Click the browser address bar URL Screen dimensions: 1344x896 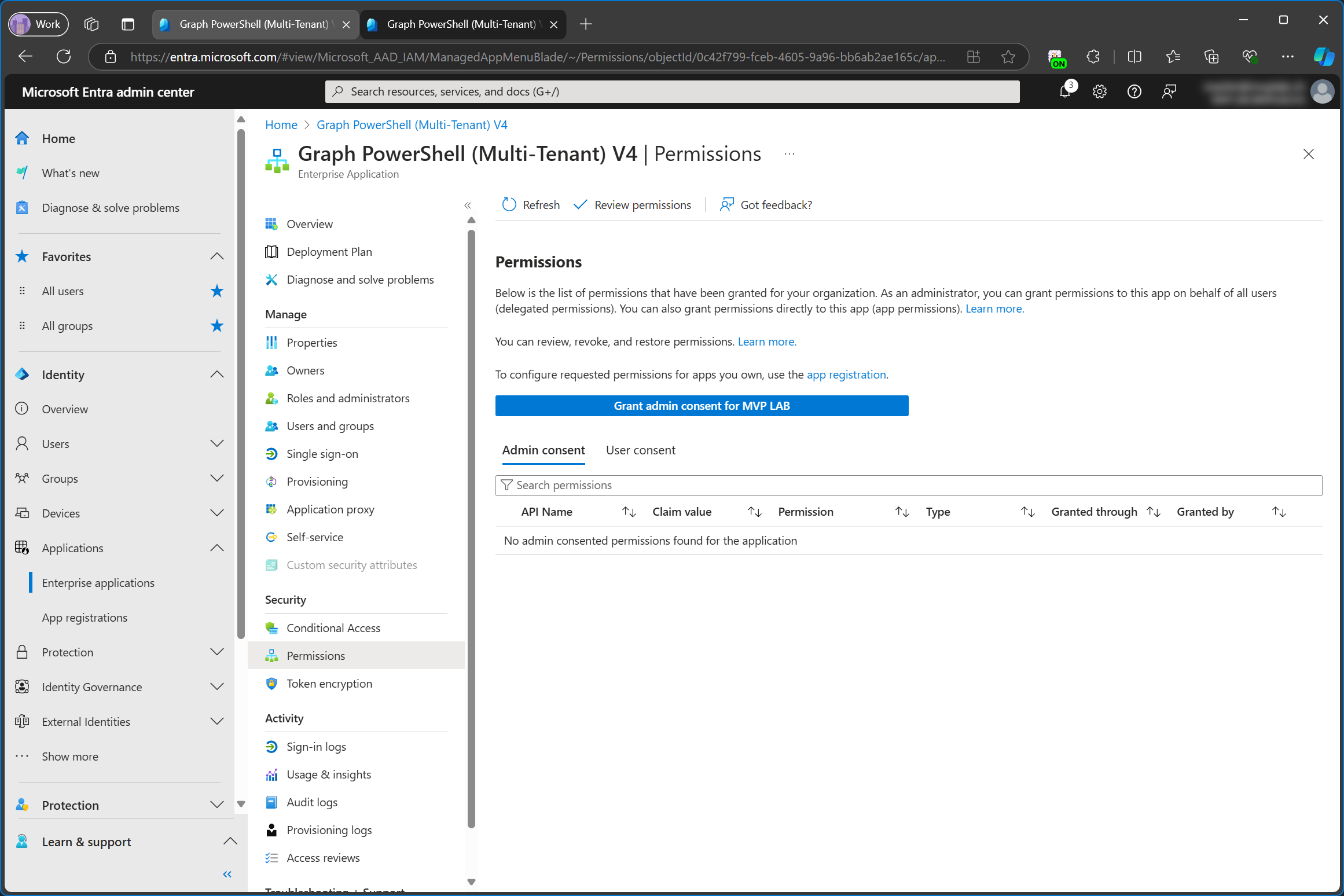537,57
